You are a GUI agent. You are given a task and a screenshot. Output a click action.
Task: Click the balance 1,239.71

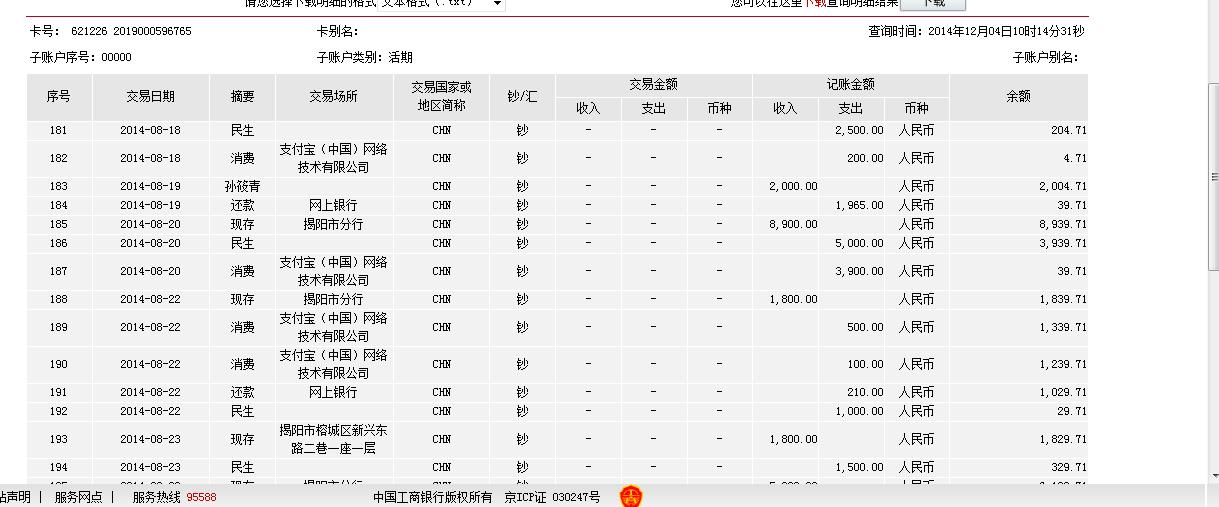point(1062,364)
